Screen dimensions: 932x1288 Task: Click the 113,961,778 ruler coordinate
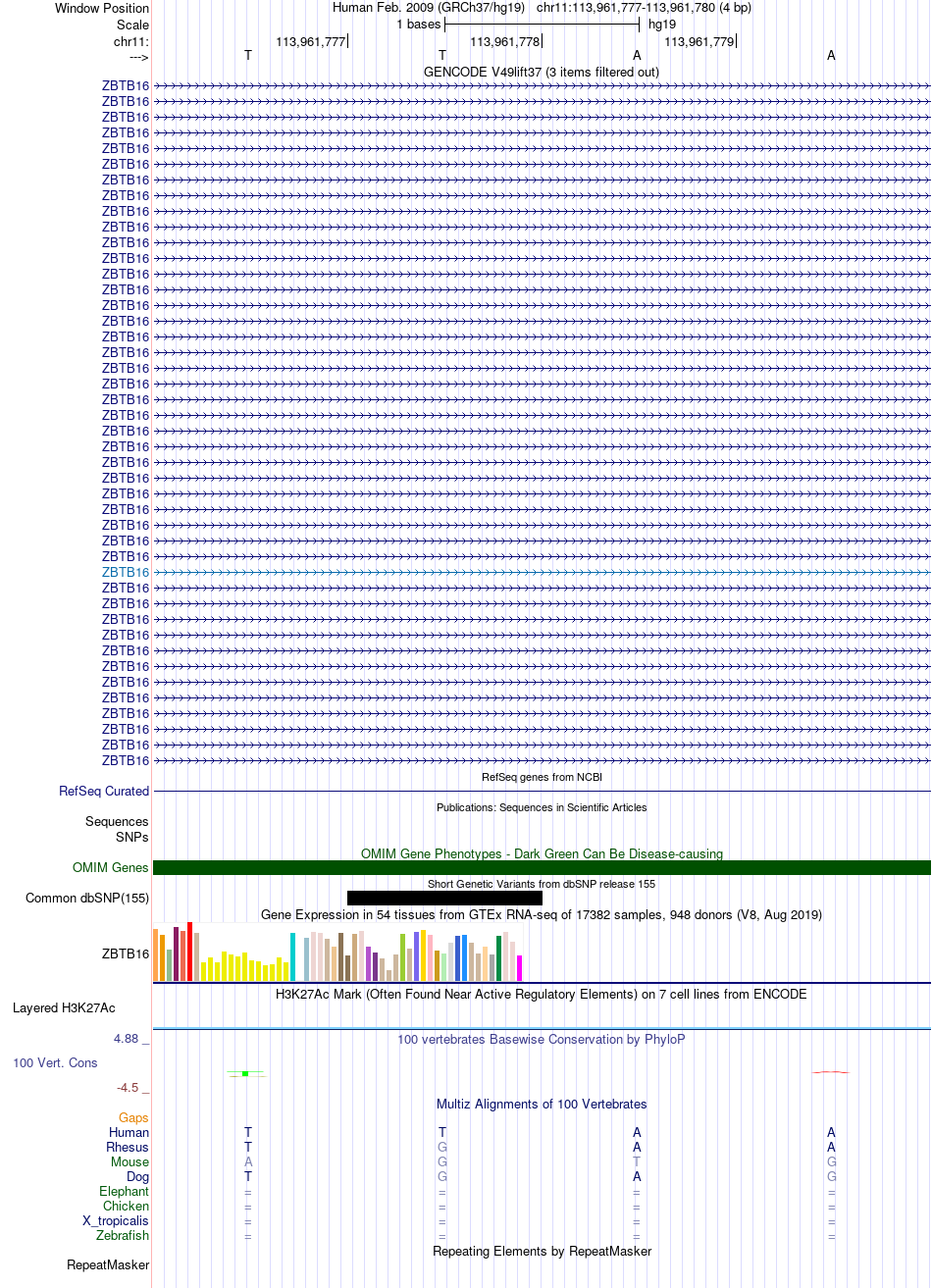click(505, 41)
